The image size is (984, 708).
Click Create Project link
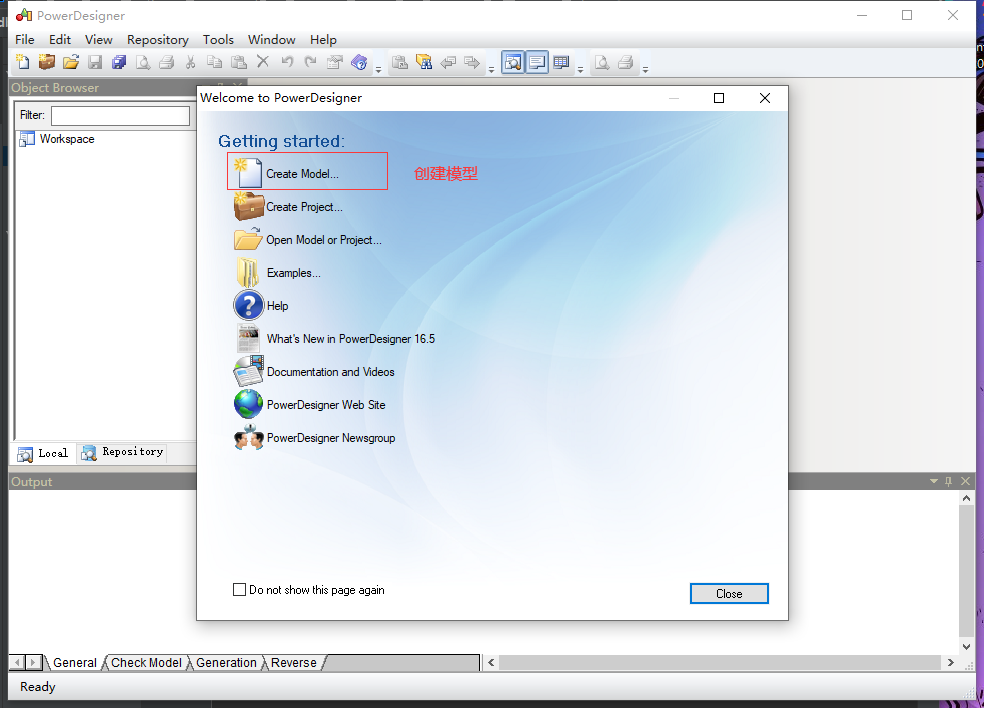(x=304, y=206)
